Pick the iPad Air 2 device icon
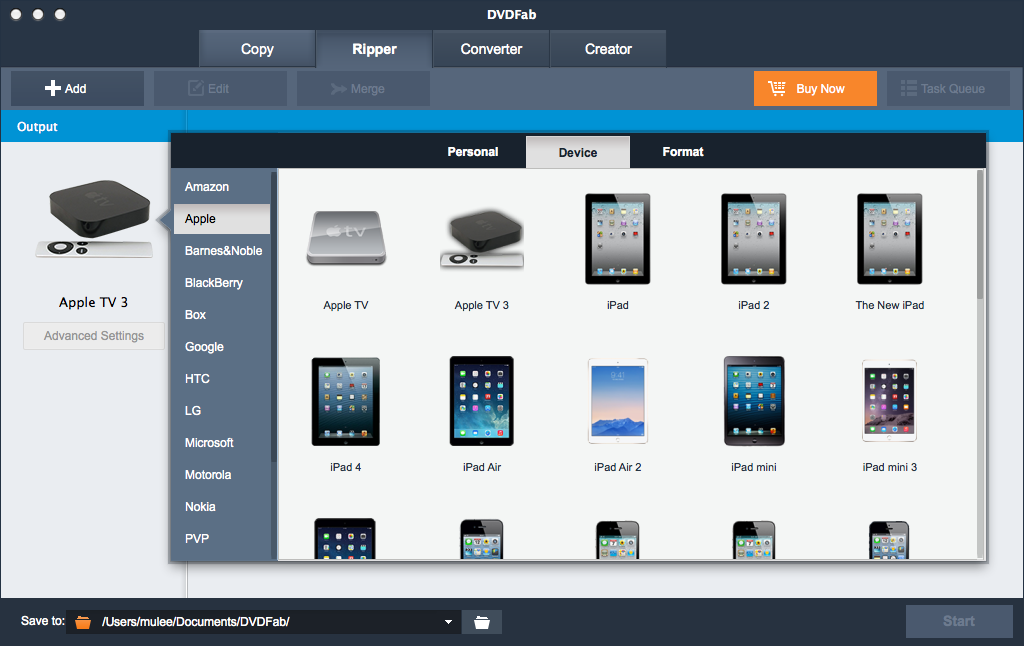The width and height of the screenshot is (1024, 646). pos(617,400)
